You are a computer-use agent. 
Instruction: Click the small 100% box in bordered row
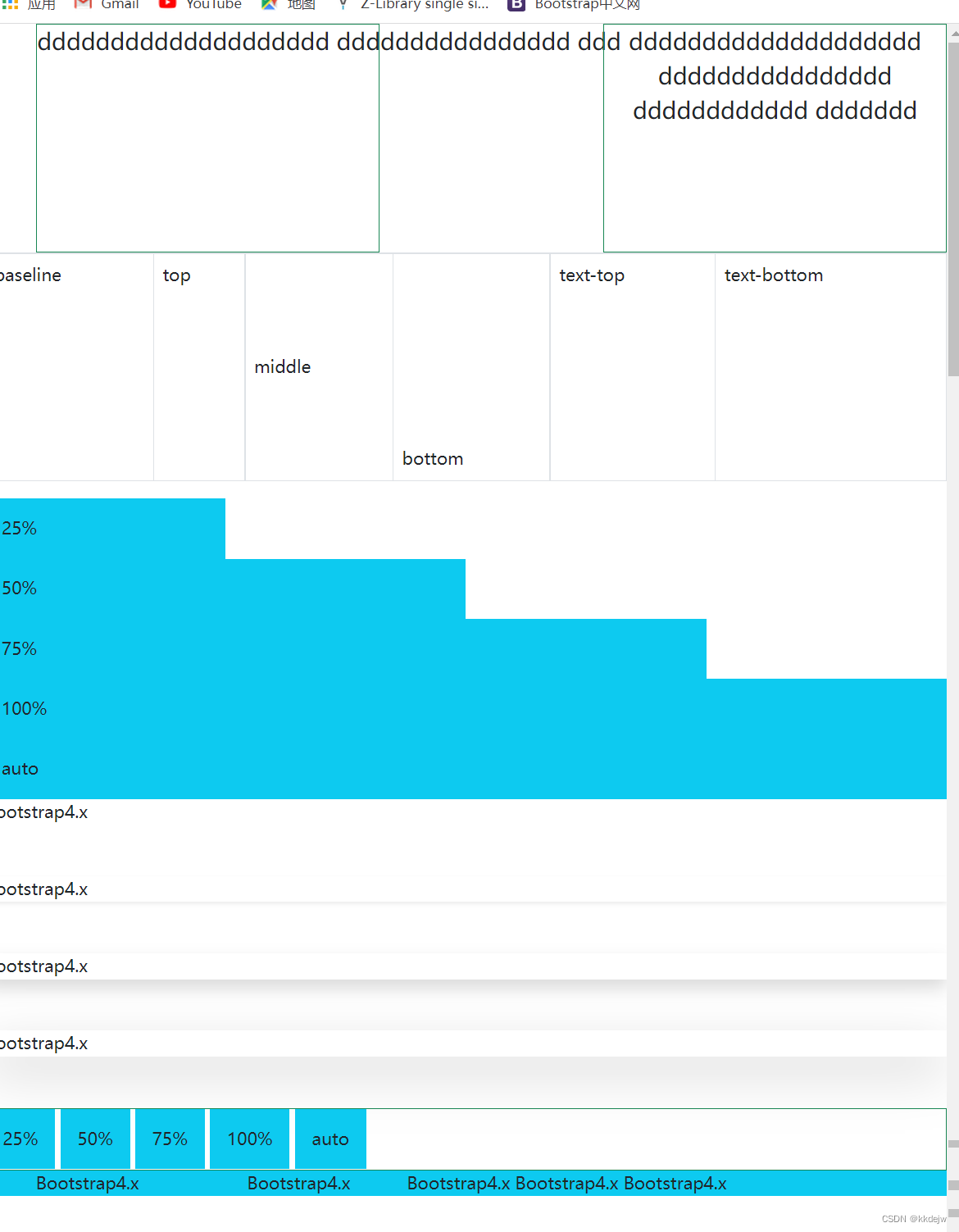tap(249, 1139)
